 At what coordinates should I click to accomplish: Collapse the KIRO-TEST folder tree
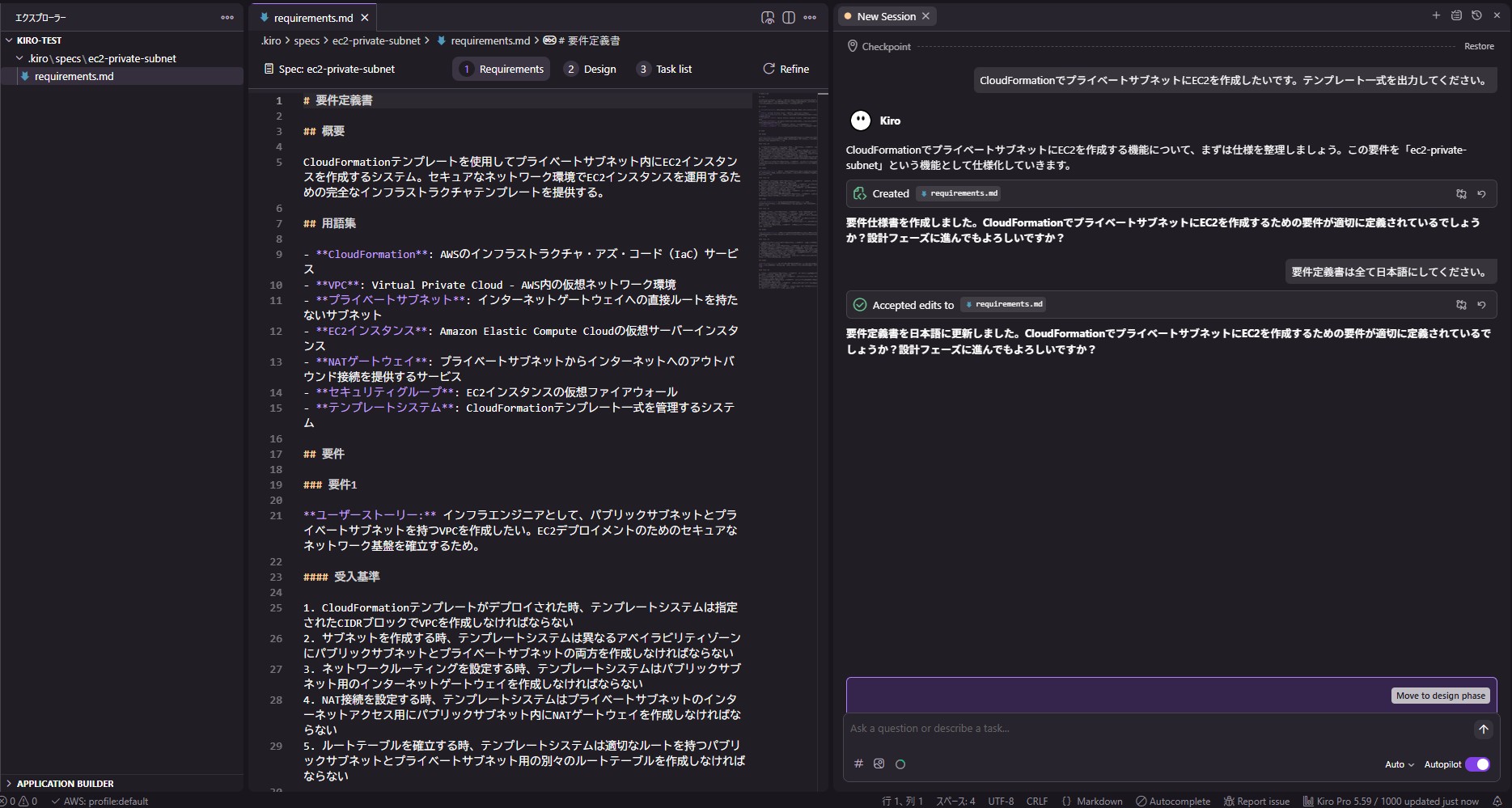click(x=10, y=40)
